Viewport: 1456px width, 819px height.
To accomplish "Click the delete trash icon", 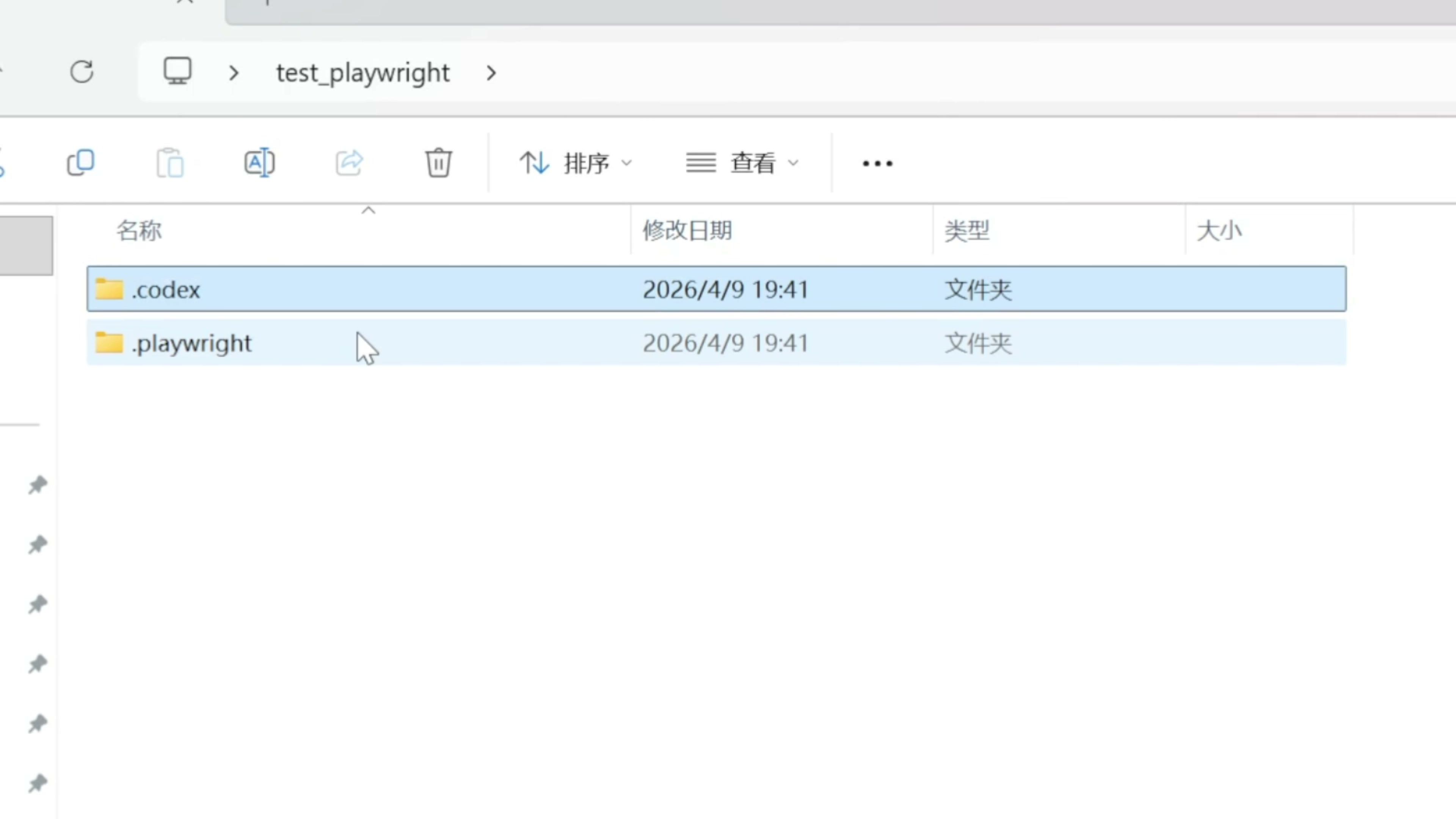I will tap(438, 163).
